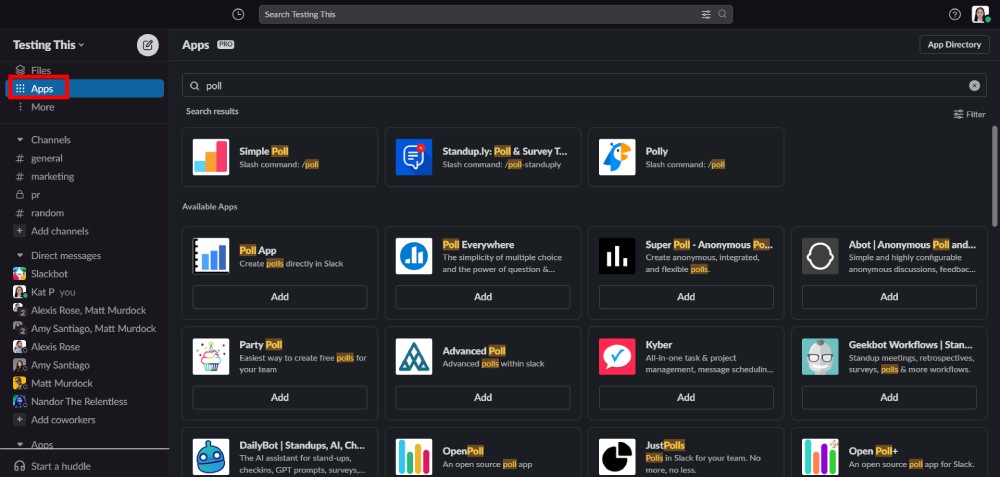
Task: Collapse the Direct messages section
Action: 20,256
